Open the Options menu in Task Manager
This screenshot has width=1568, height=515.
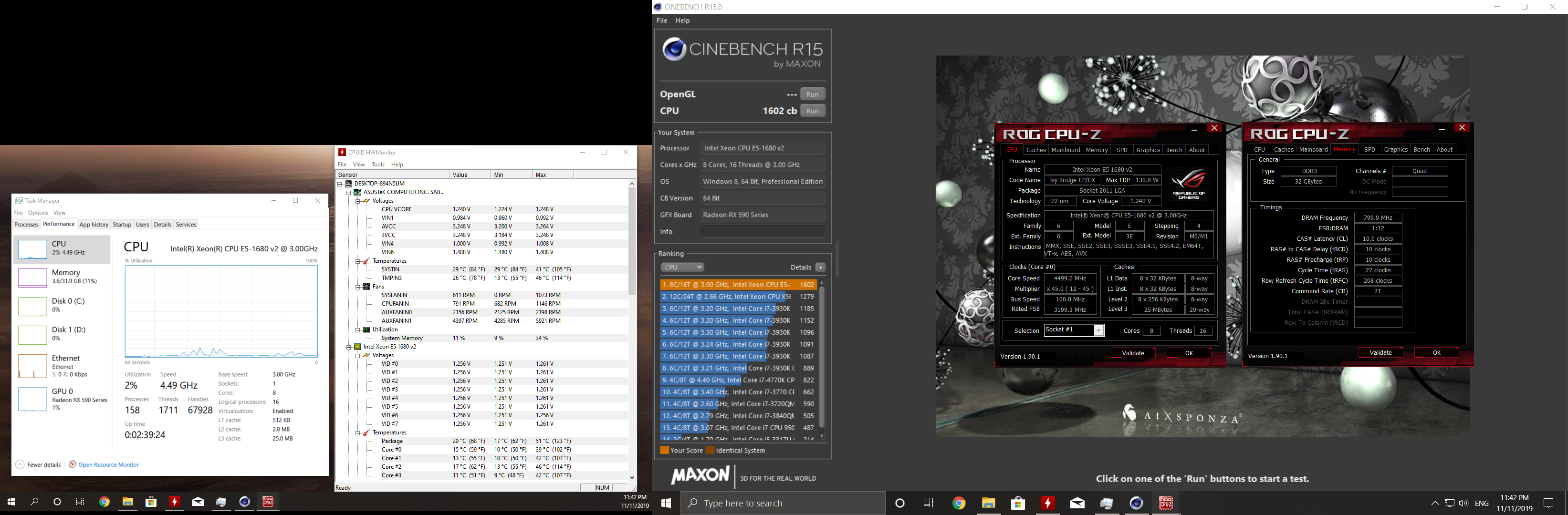(38, 213)
